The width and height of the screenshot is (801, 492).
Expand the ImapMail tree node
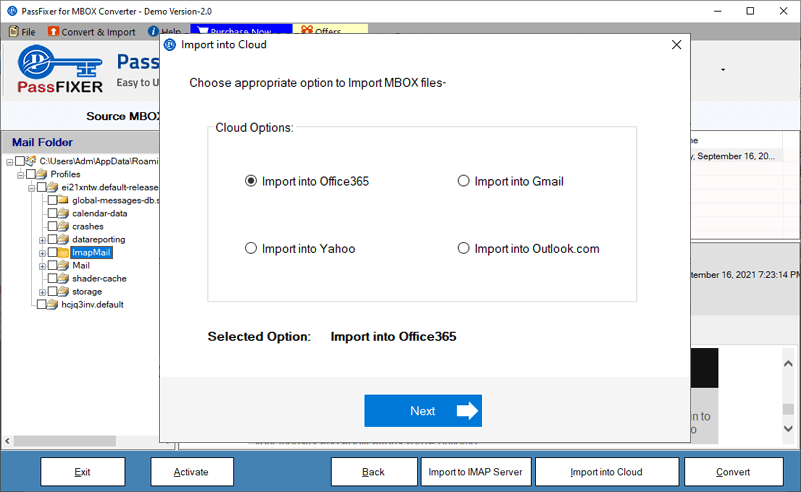(x=42, y=253)
